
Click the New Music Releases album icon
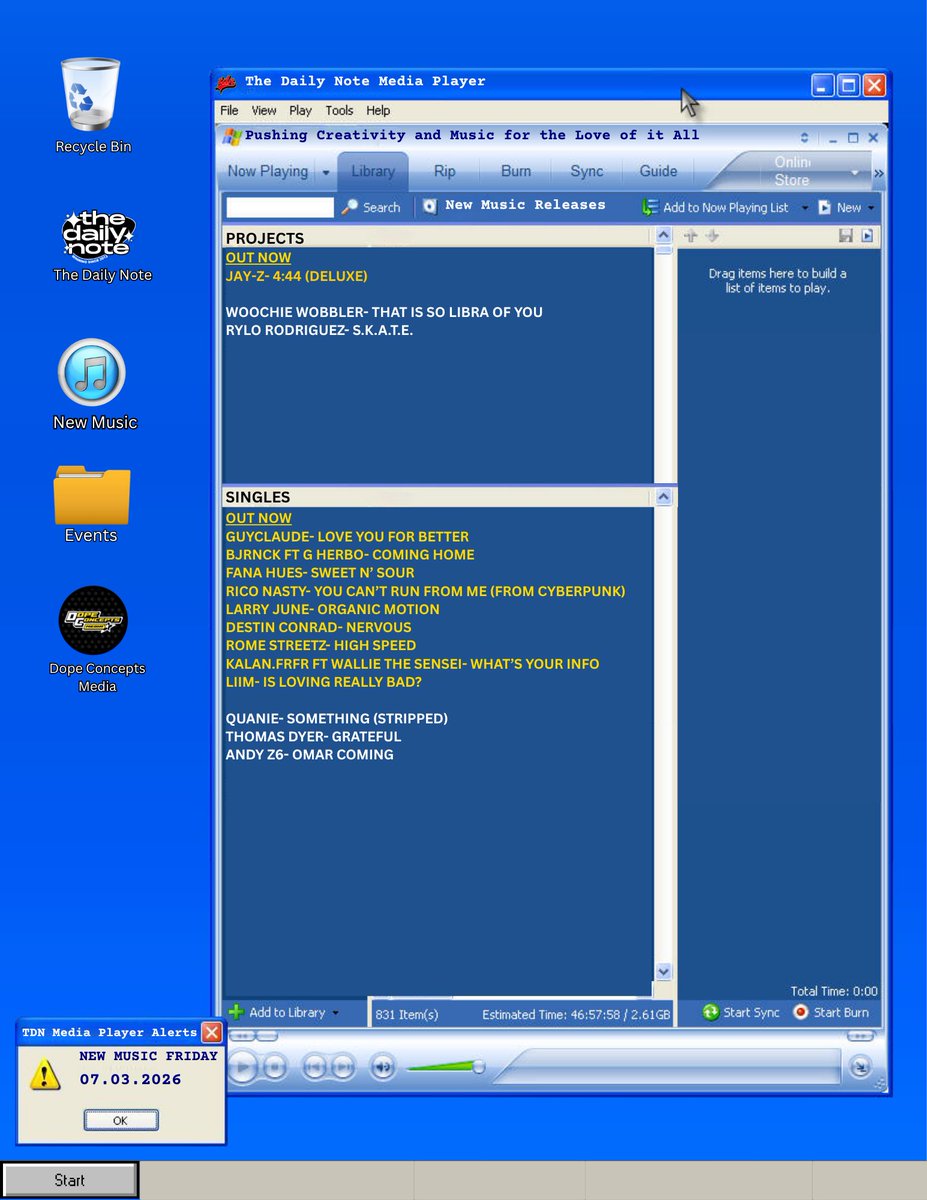430,206
